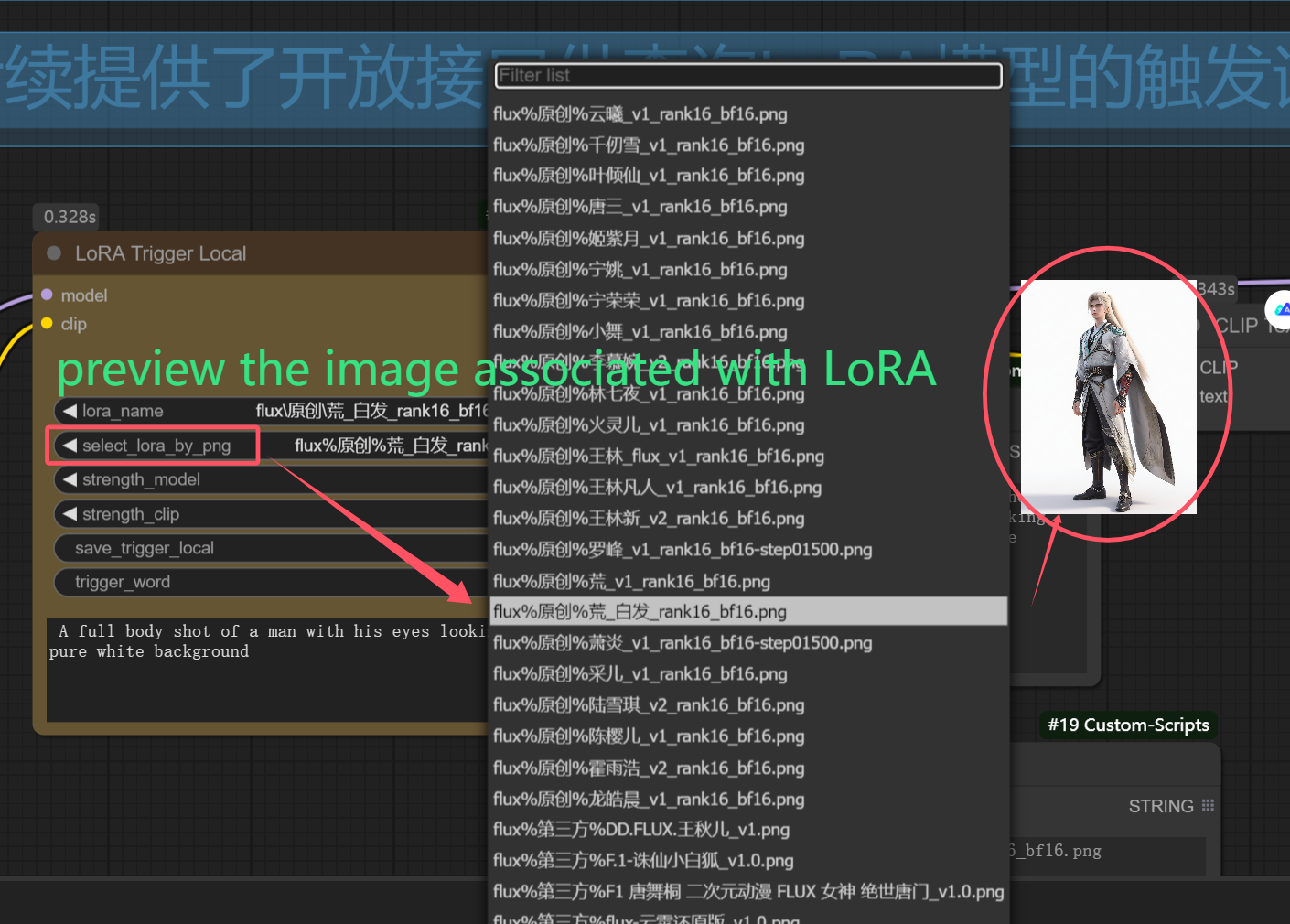Select flux%原创%陈樱儿_v1_rank16_bf16.png
1290x924 pixels.
(748, 736)
